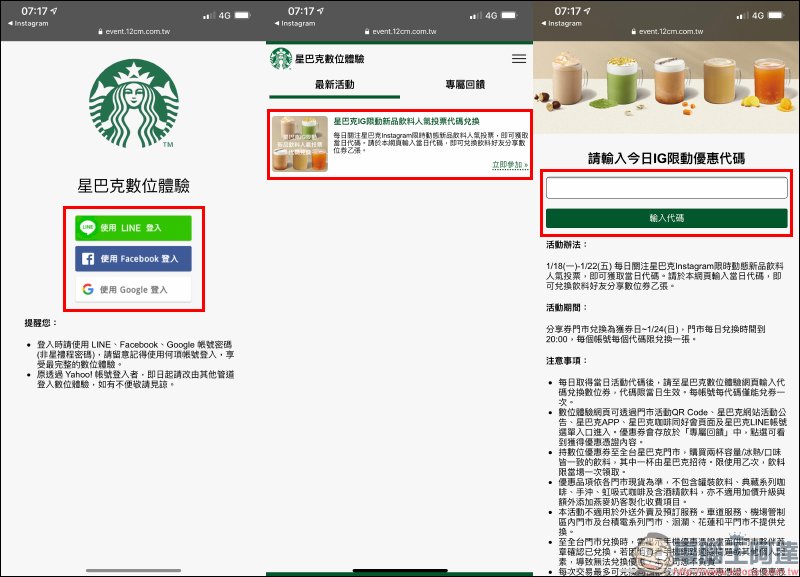Open the hamburger menu in Starbucks header
The image size is (800, 577).
point(519,59)
